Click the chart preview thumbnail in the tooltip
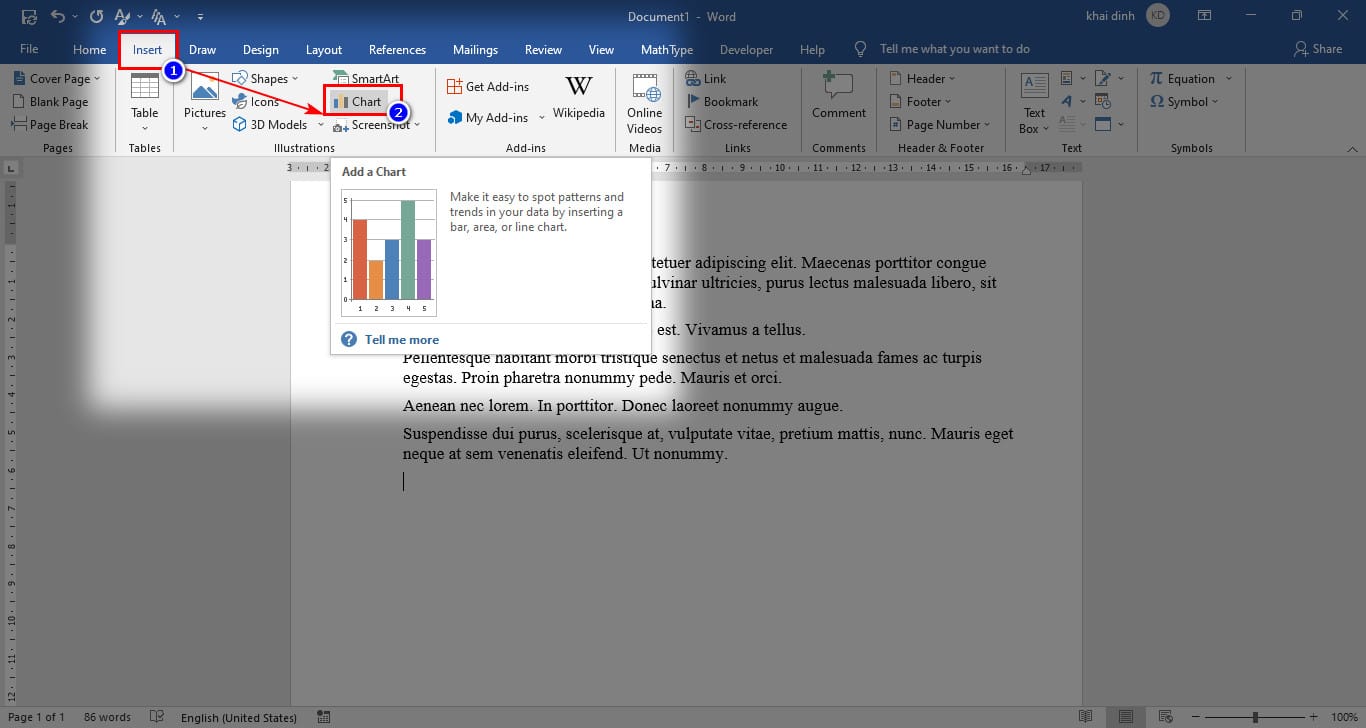Viewport: 1366px width, 728px height. tap(389, 252)
